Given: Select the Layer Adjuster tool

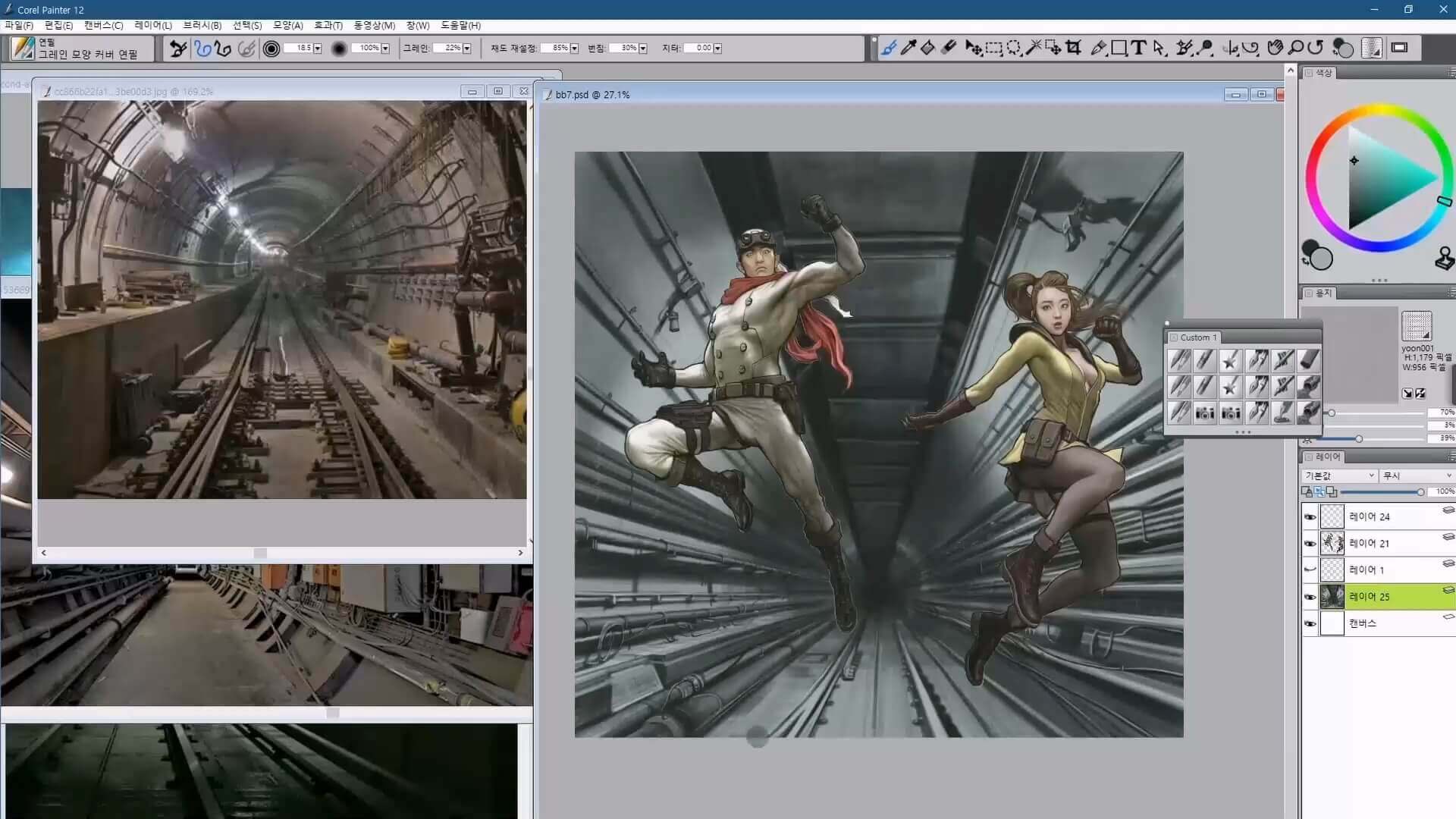Looking at the screenshot, I should click(974, 48).
